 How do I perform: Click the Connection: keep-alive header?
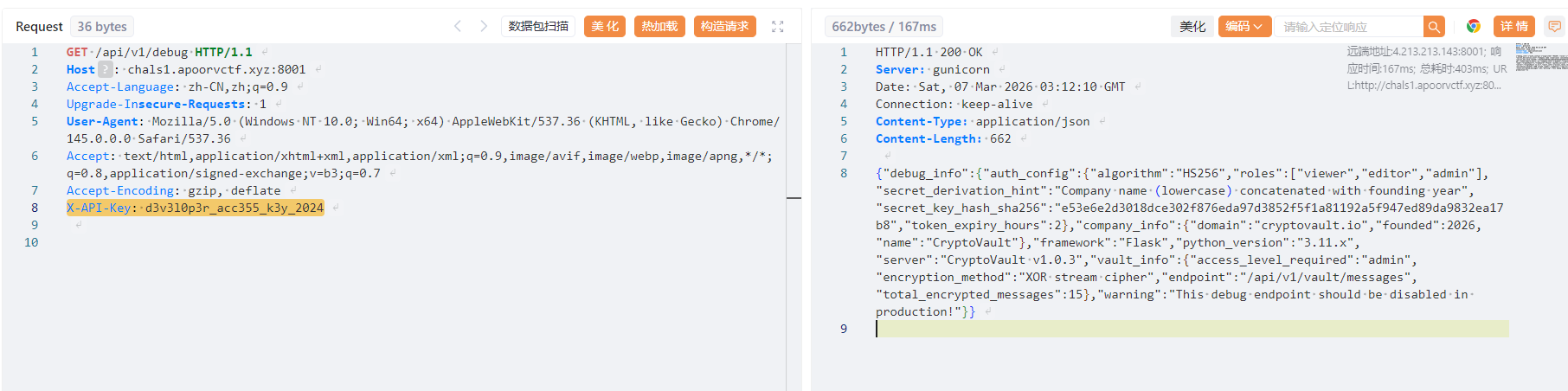point(954,104)
